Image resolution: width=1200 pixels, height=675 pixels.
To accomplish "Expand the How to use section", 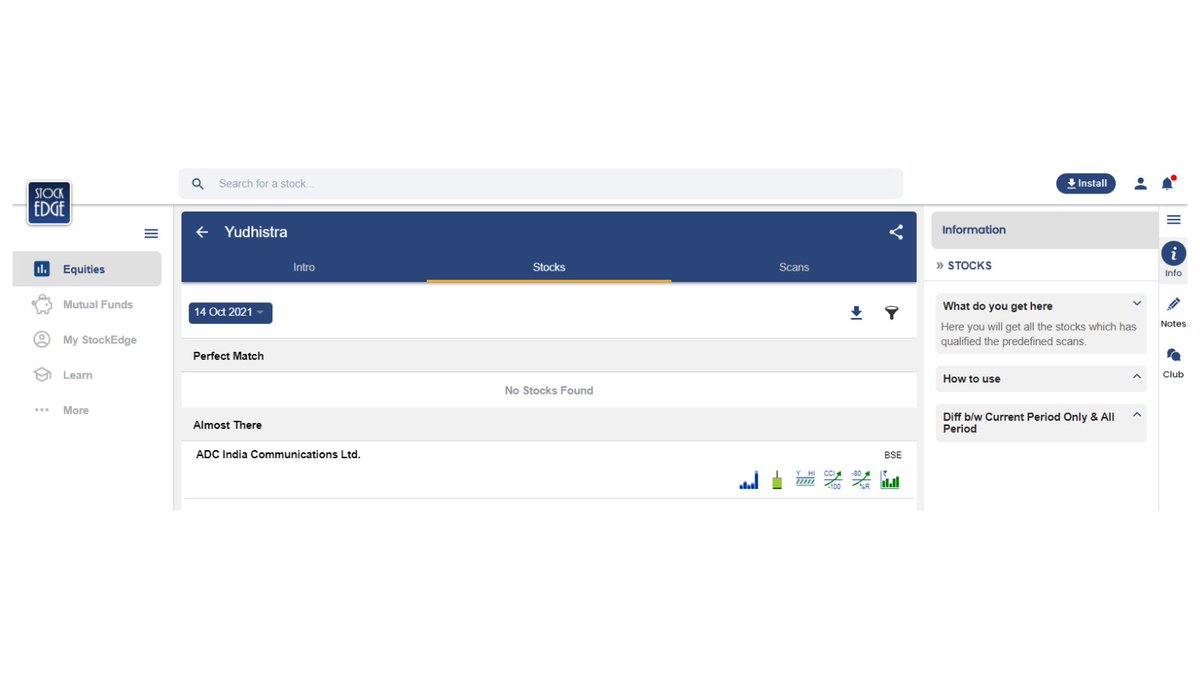I will coord(1137,377).
